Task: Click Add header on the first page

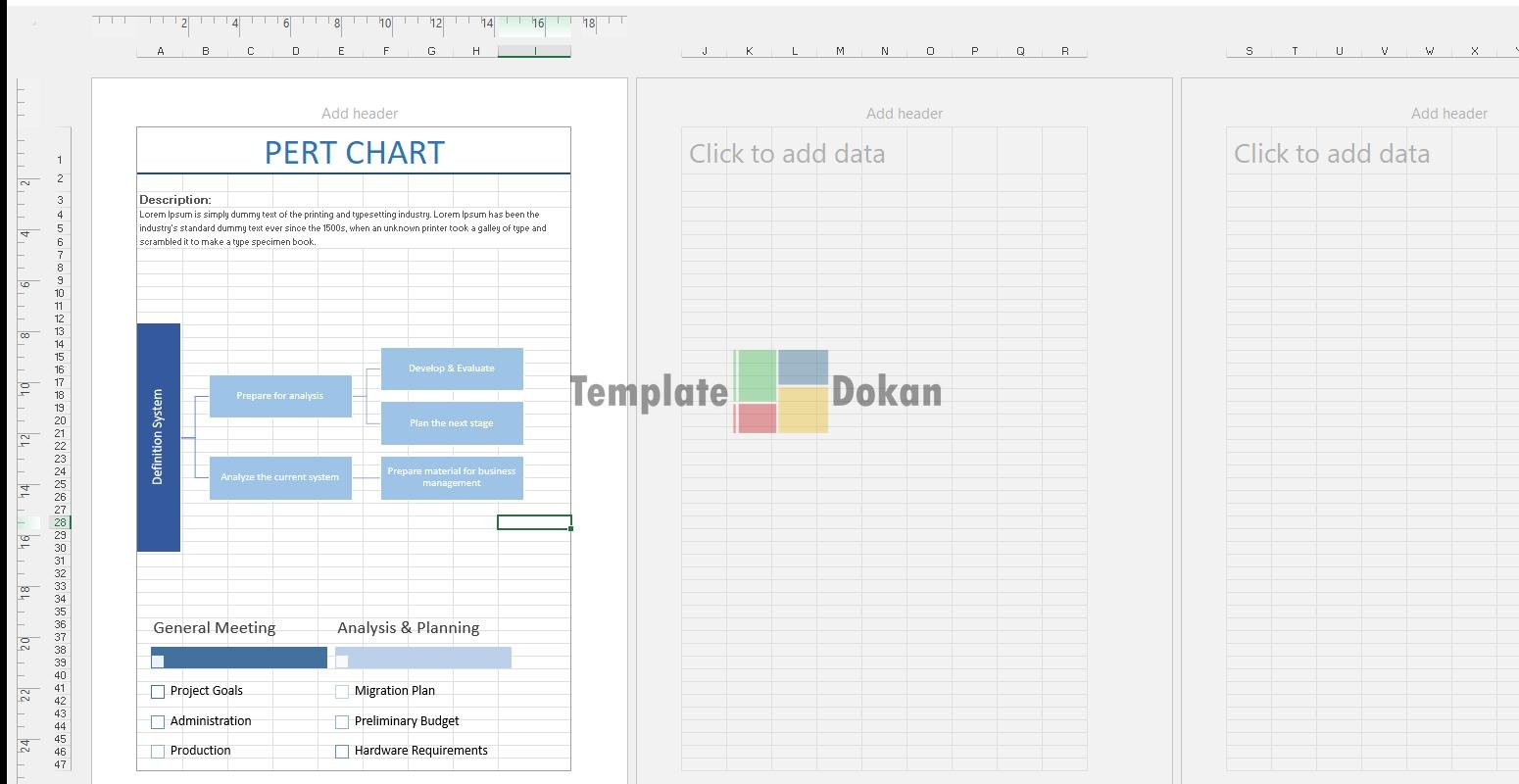Action: (360, 114)
